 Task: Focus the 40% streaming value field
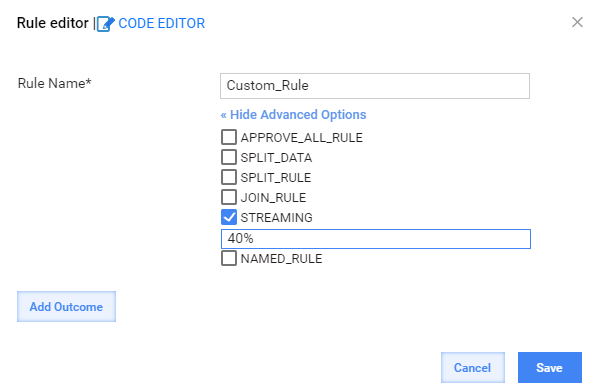click(x=376, y=239)
